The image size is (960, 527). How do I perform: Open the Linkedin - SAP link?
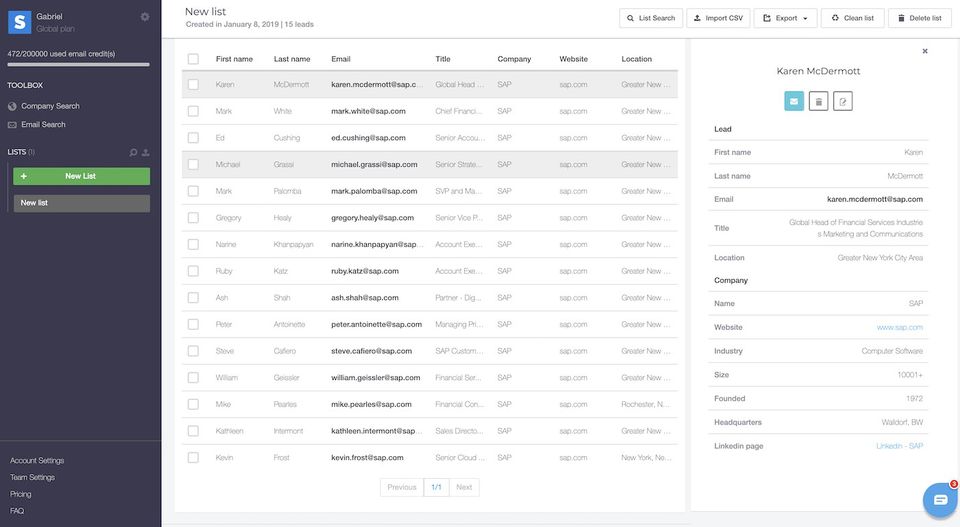coord(899,446)
